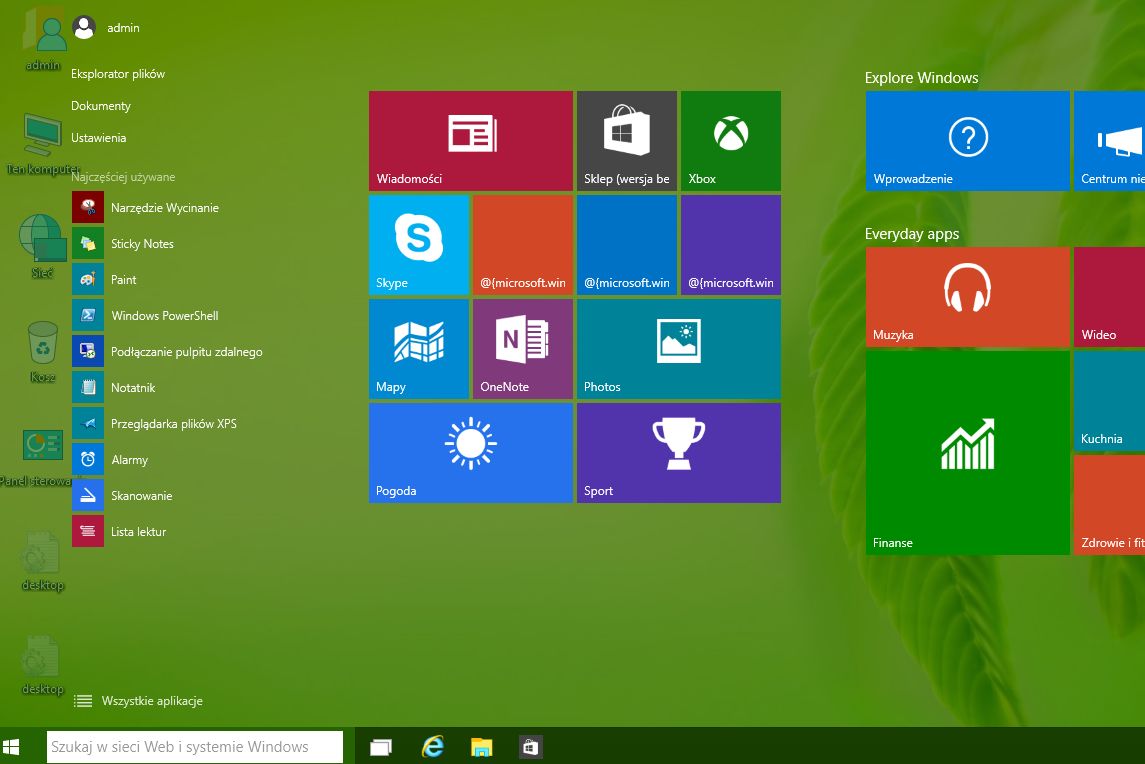Launch Narzędzie Wycinanie snipping tool
The image size is (1145, 764).
point(164,207)
